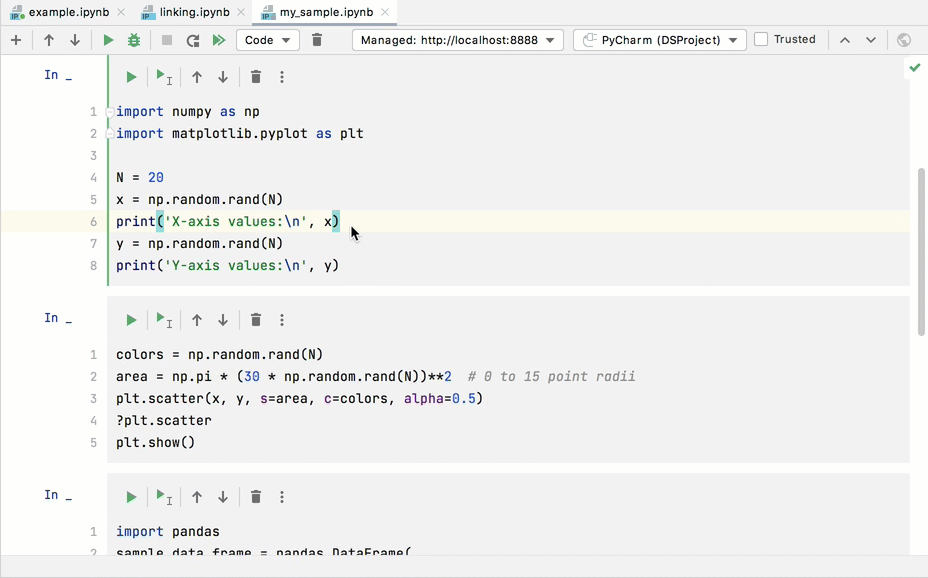
Task: Restart the kernel using the restart icon
Action: 192,39
